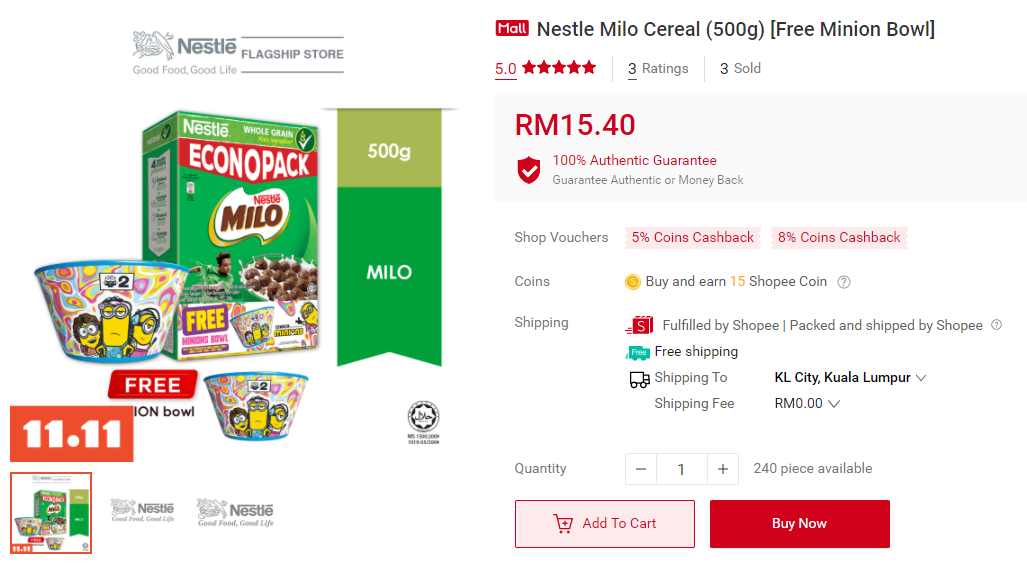Expand the KL City, Kuala Lumpur dropdown
Image resolution: width=1027 pixels, height=569 pixels.
coord(921,378)
